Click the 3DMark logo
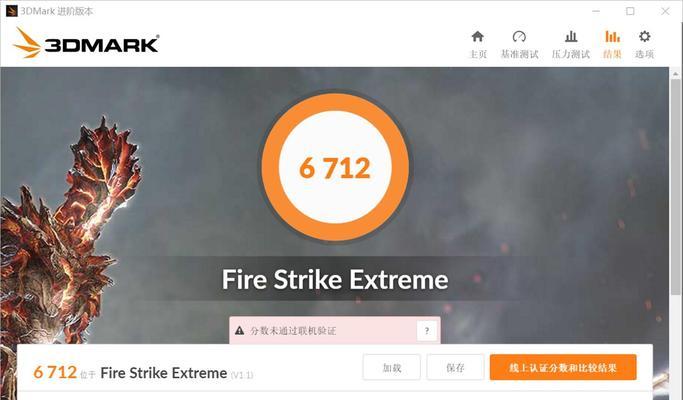This screenshot has height=400, width=683. coord(86,43)
